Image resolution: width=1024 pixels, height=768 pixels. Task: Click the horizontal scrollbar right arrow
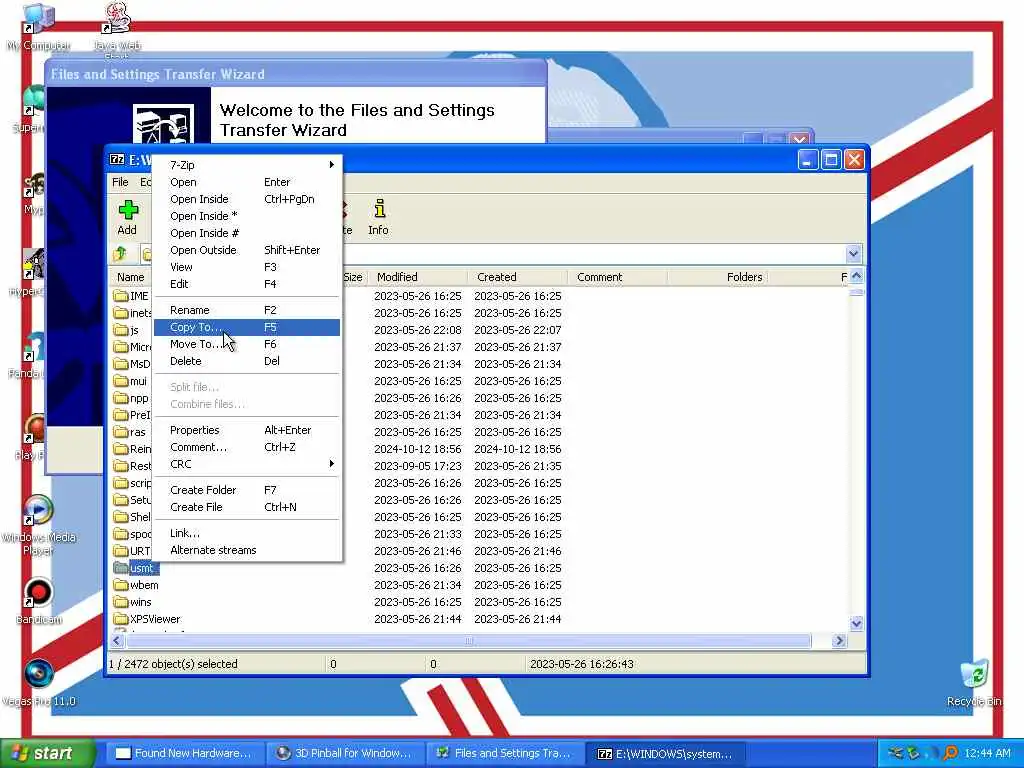point(839,641)
